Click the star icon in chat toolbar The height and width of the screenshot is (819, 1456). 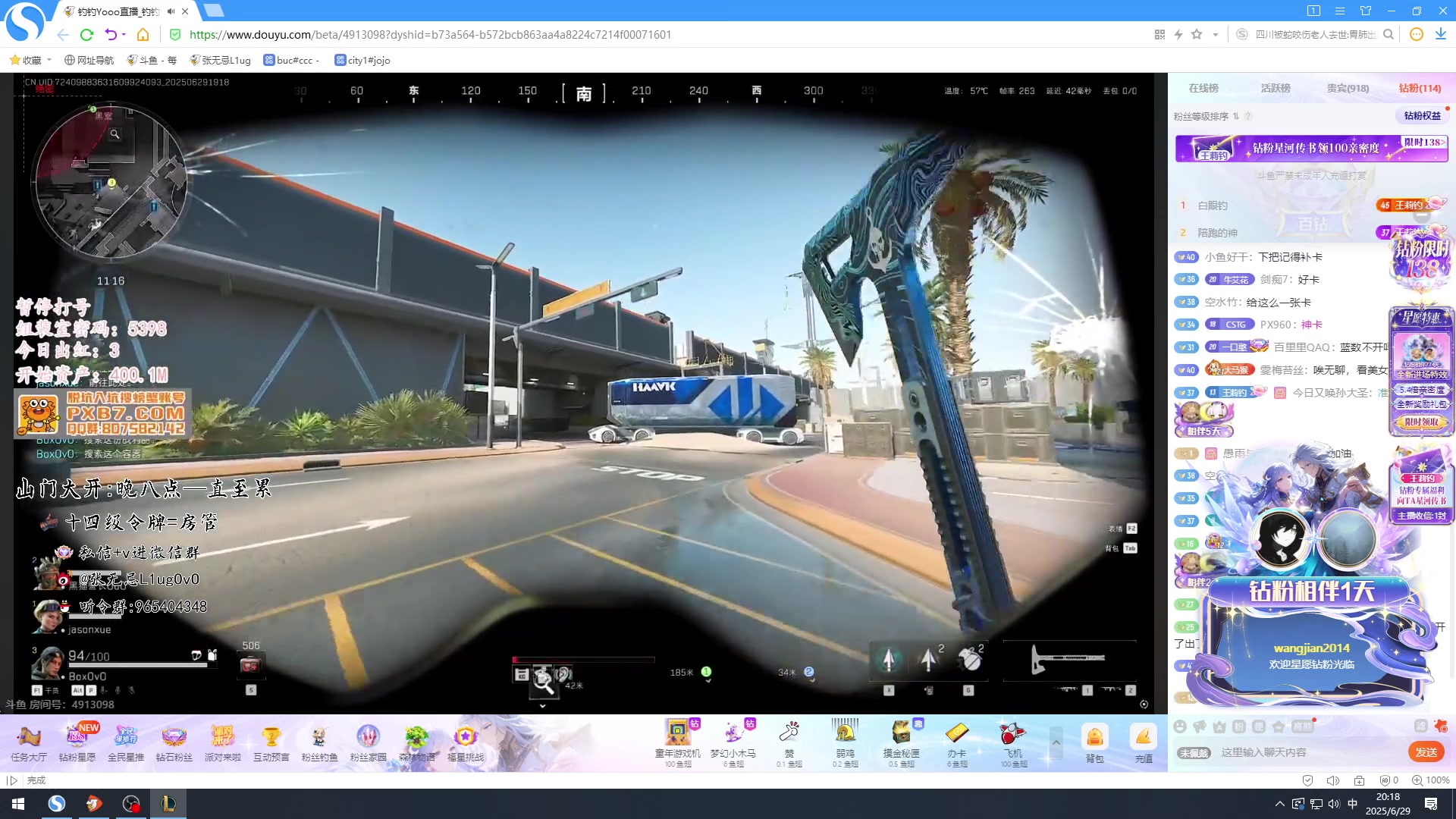pyautogui.click(x=1279, y=726)
